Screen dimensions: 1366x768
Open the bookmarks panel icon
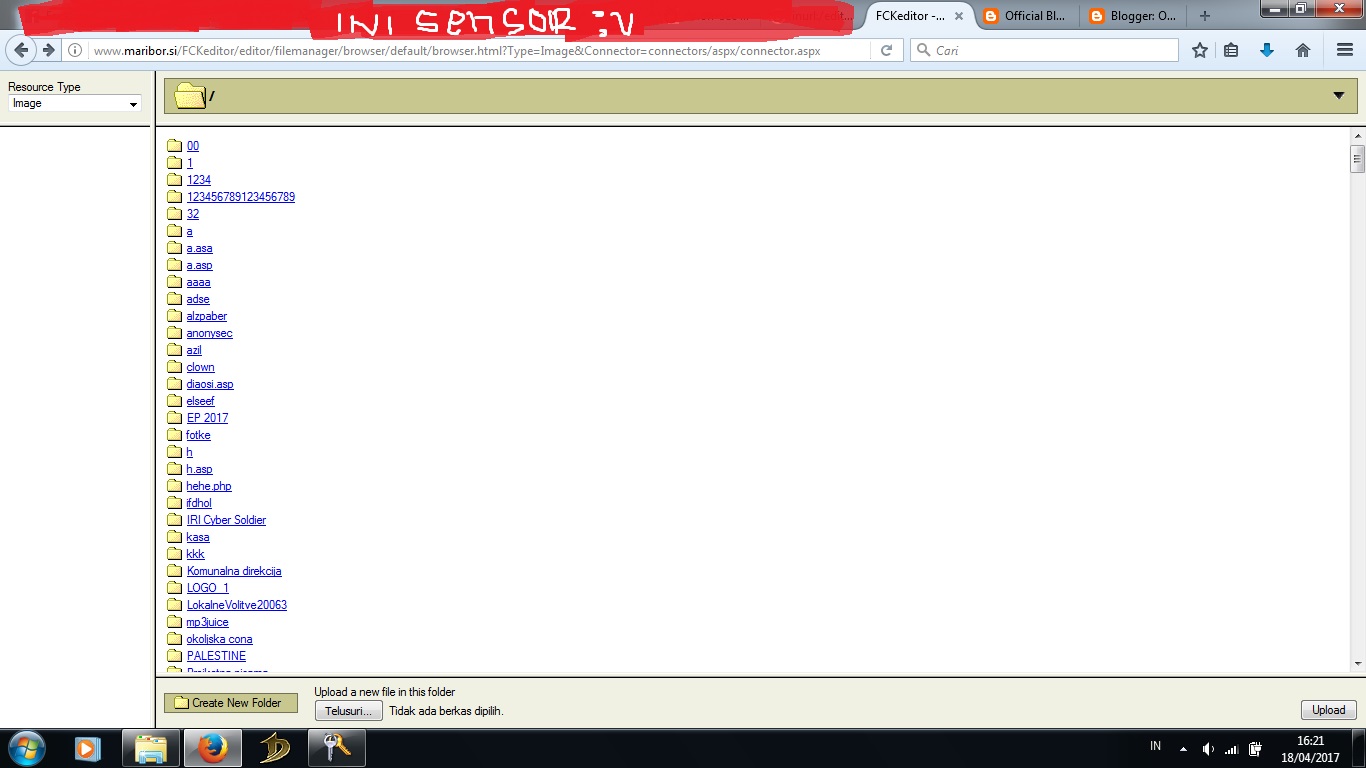1231,49
